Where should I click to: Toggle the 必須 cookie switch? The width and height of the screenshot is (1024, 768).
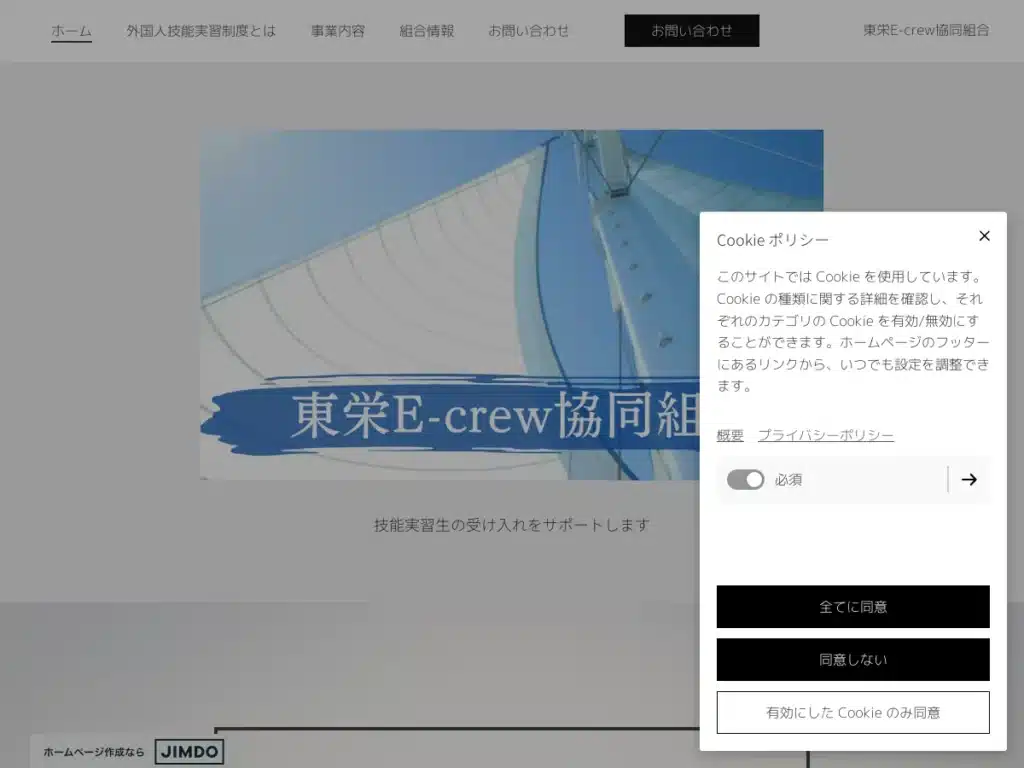click(x=745, y=480)
